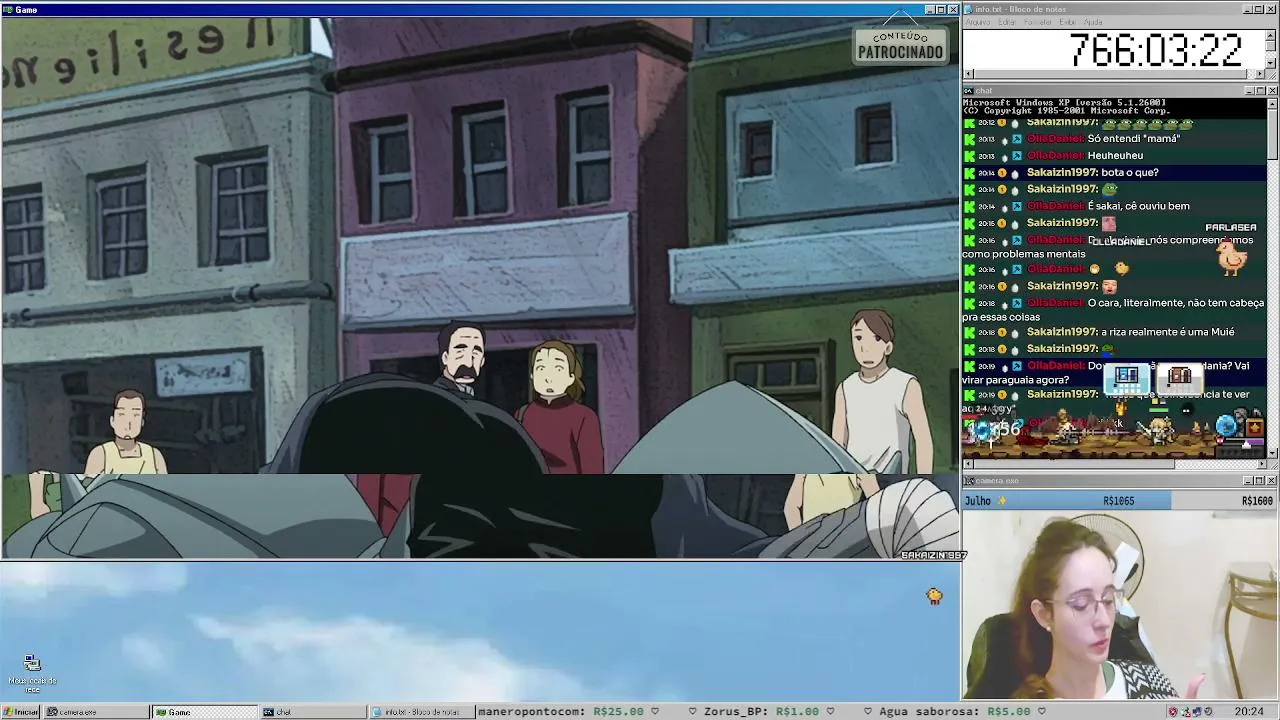Click the chat window scroll down arrow
Screen dimensions: 1280x720
click(1272, 453)
